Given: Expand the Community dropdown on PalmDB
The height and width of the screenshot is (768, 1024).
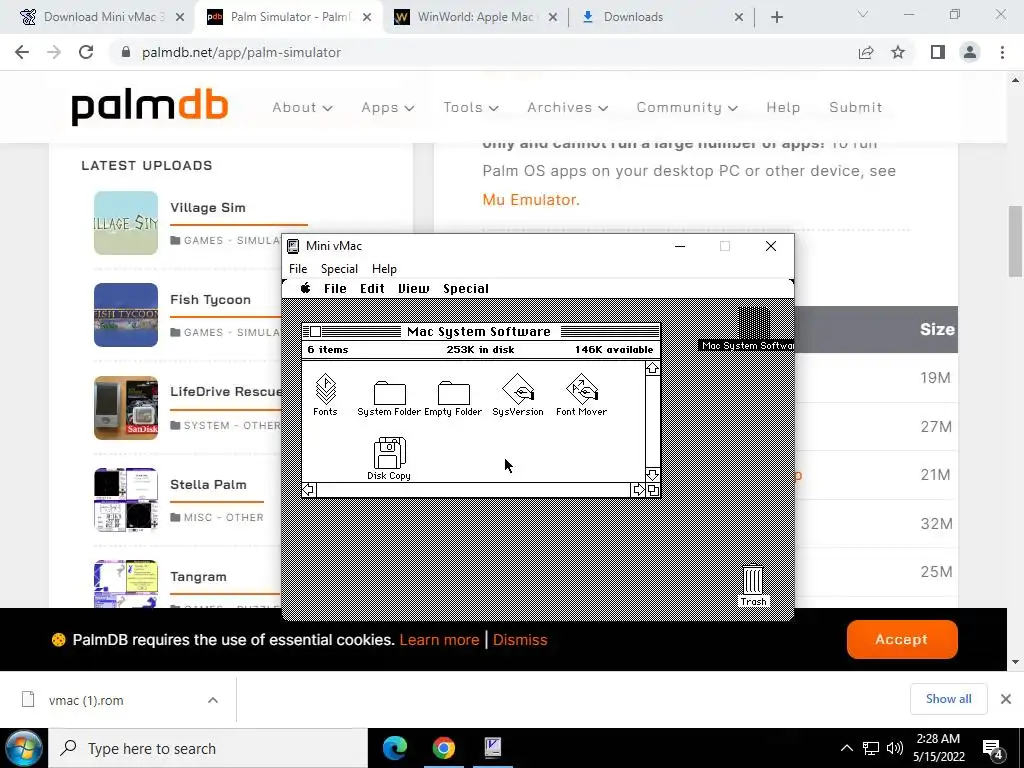Looking at the screenshot, I should pos(687,108).
